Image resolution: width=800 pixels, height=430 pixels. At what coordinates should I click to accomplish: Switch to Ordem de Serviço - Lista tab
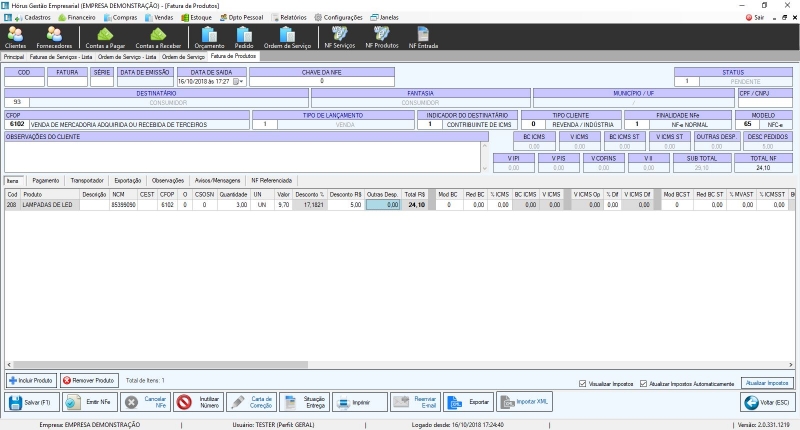[127, 57]
